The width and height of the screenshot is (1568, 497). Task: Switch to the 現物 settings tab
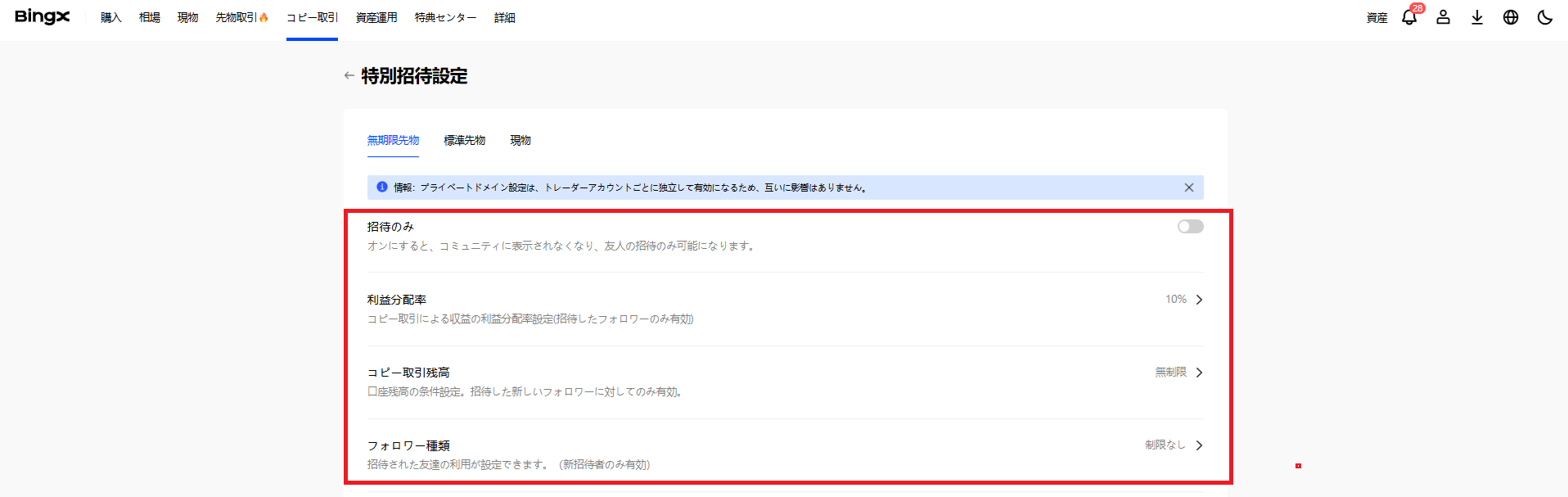[520, 141]
